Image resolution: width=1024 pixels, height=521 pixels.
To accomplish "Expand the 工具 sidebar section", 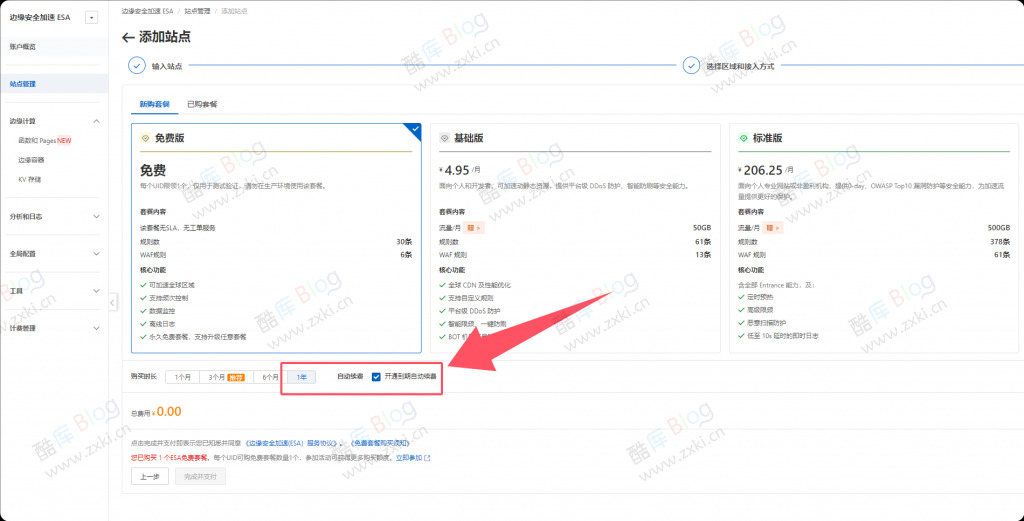I will [97, 291].
